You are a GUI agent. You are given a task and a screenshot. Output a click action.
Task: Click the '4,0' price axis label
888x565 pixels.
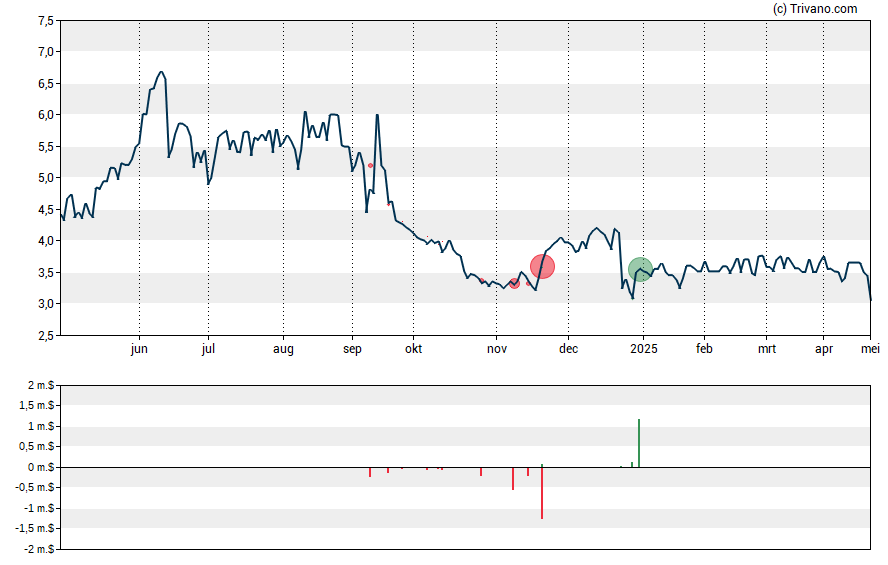tap(46, 241)
